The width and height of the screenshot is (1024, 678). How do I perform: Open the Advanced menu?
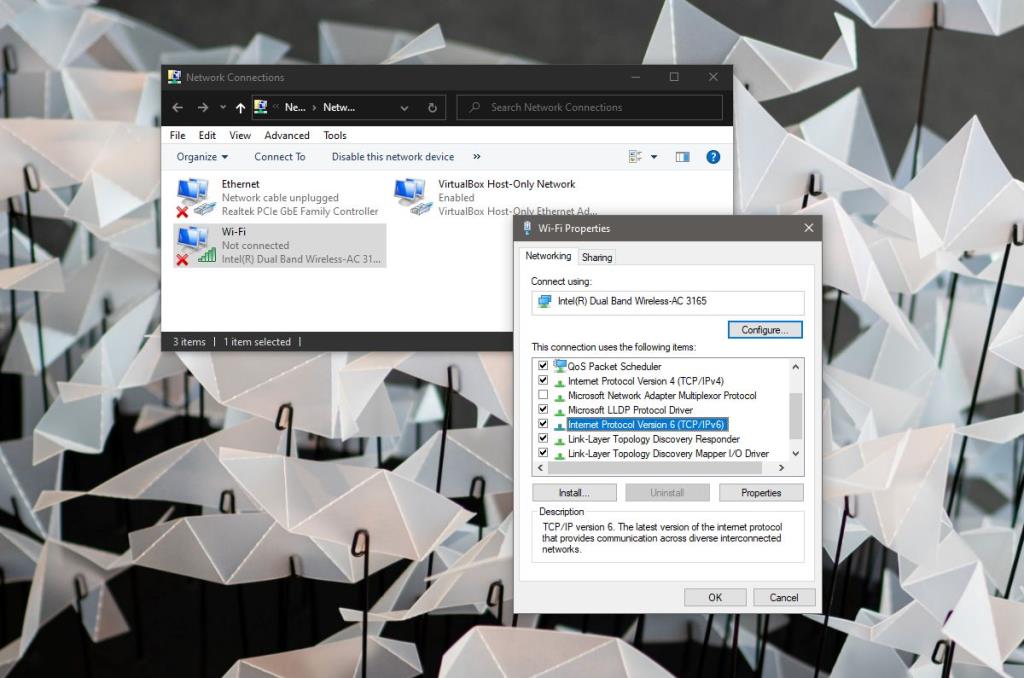click(x=287, y=135)
